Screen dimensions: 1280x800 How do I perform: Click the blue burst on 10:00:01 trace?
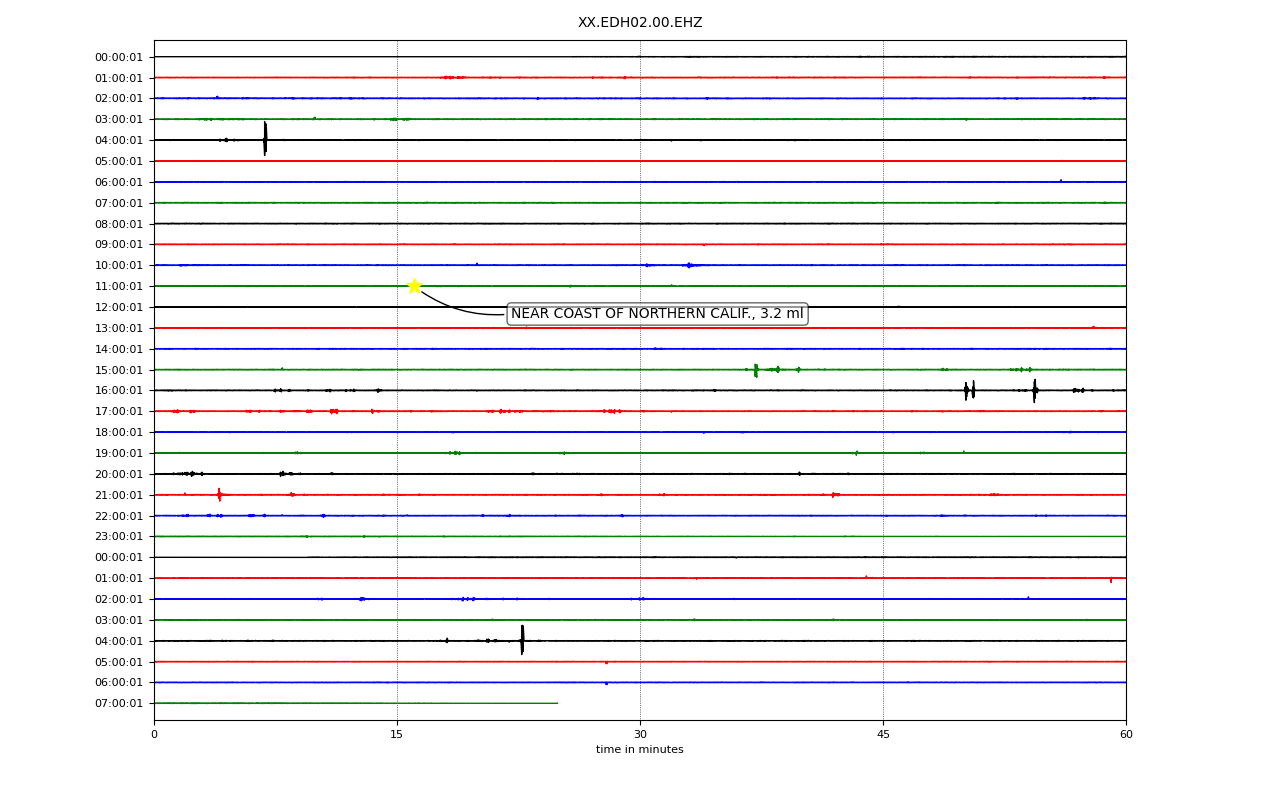pos(689,265)
